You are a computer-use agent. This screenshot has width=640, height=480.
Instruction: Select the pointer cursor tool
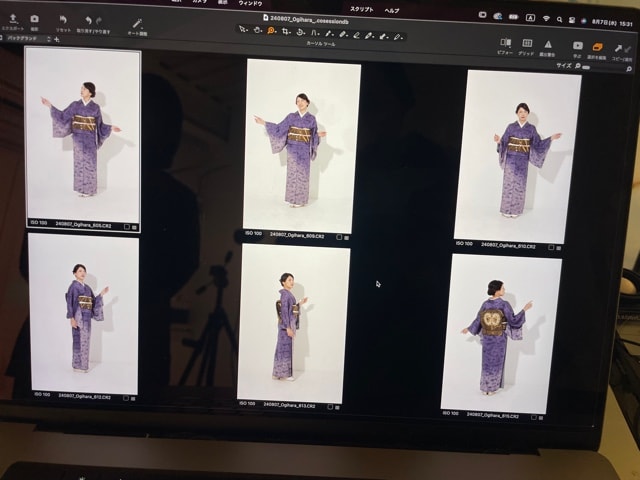[243, 29]
